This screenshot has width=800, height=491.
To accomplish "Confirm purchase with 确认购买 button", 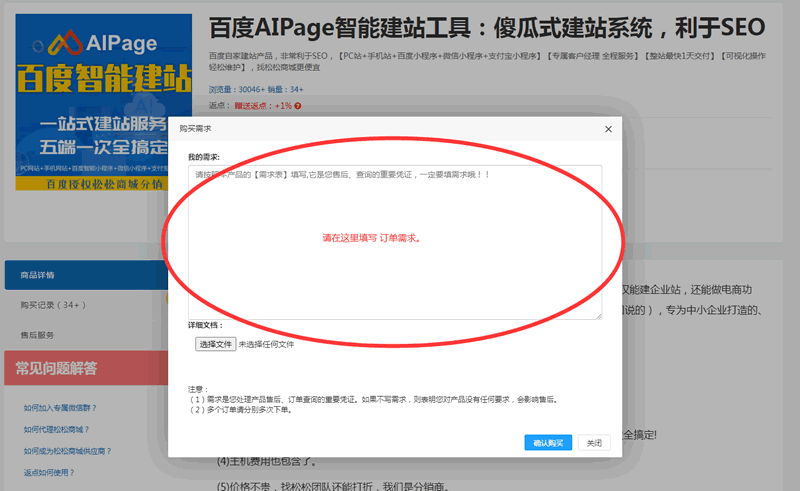I will click(x=548, y=443).
